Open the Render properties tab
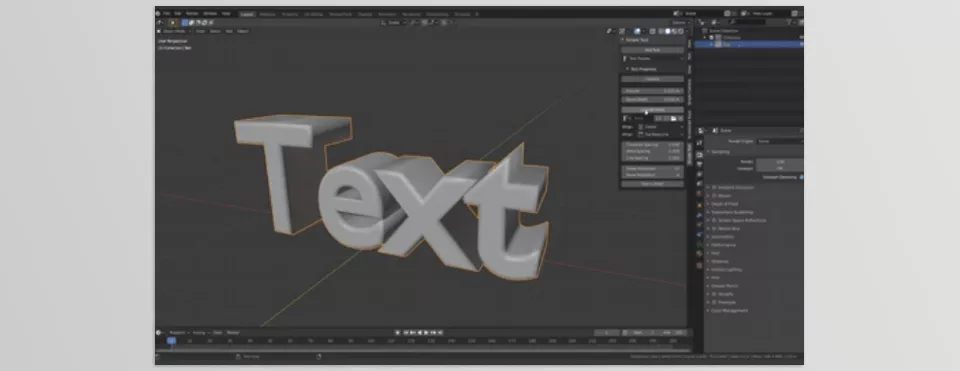Viewport: 960px width, 371px height. (x=699, y=155)
